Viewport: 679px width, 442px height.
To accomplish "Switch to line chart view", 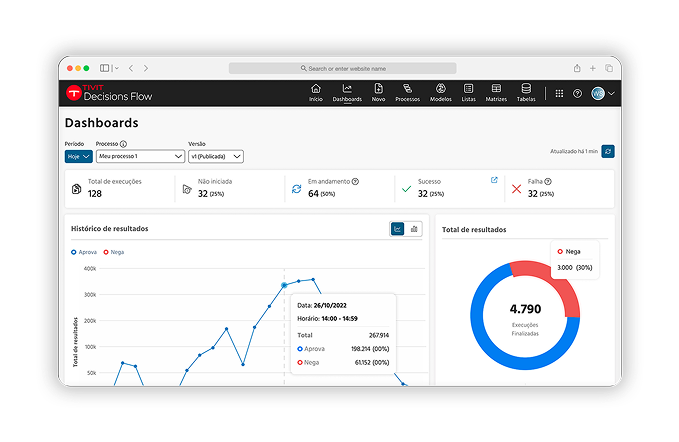I will coord(397,229).
